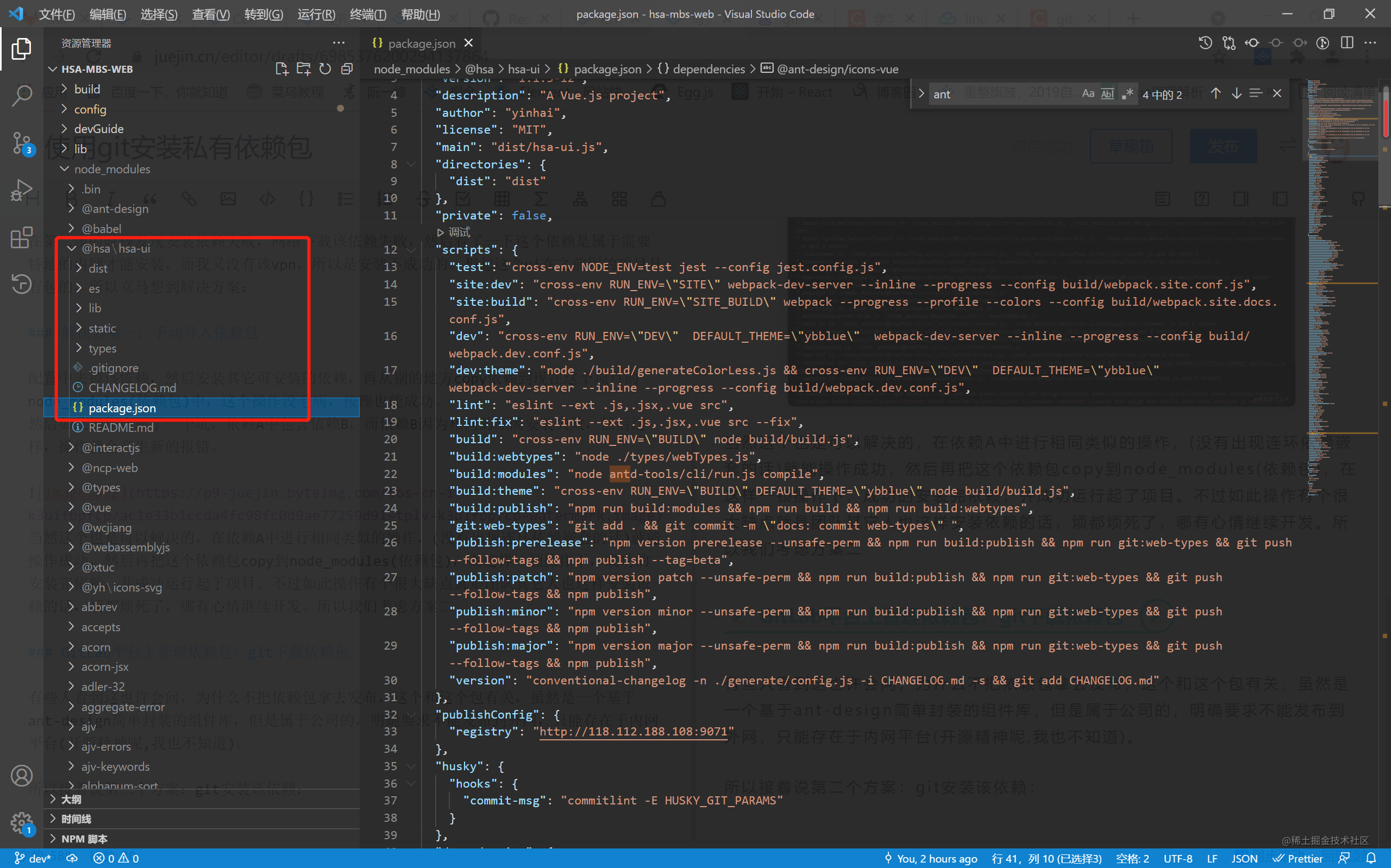
Task: Open the Search view in activity bar
Action: (x=21, y=95)
